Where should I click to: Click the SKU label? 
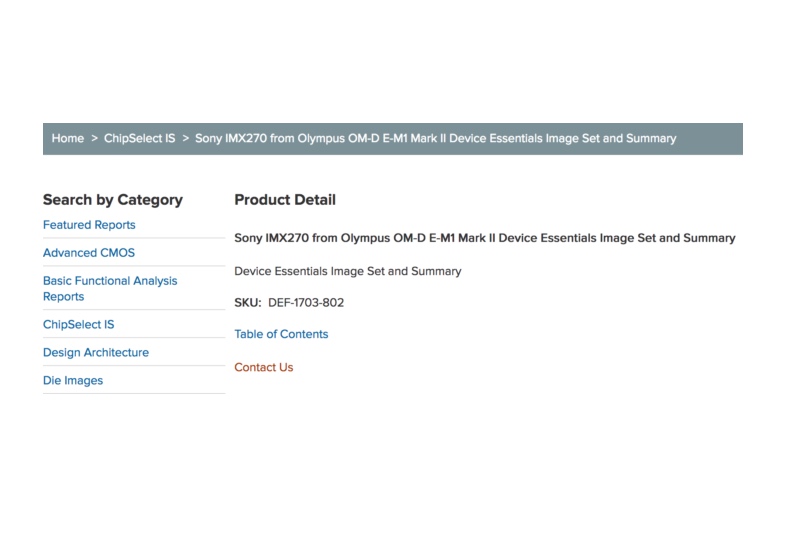tap(247, 303)
